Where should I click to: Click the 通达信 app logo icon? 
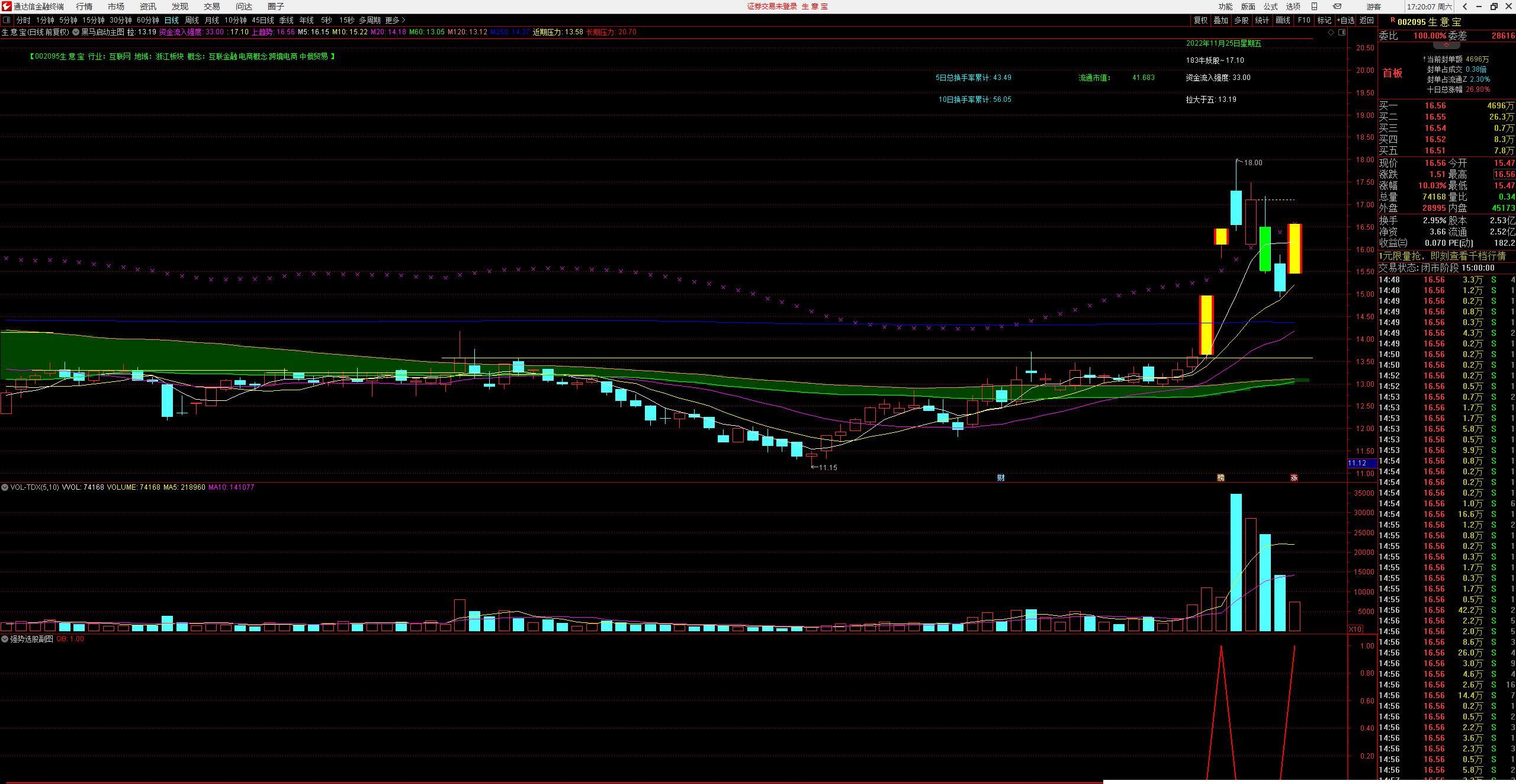click(x=7, y=7)
